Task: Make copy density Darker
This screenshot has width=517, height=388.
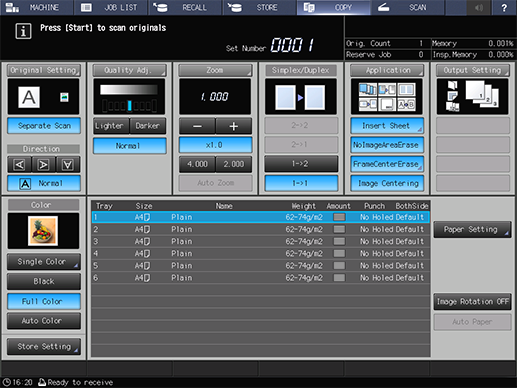Action: coord(148,126)
